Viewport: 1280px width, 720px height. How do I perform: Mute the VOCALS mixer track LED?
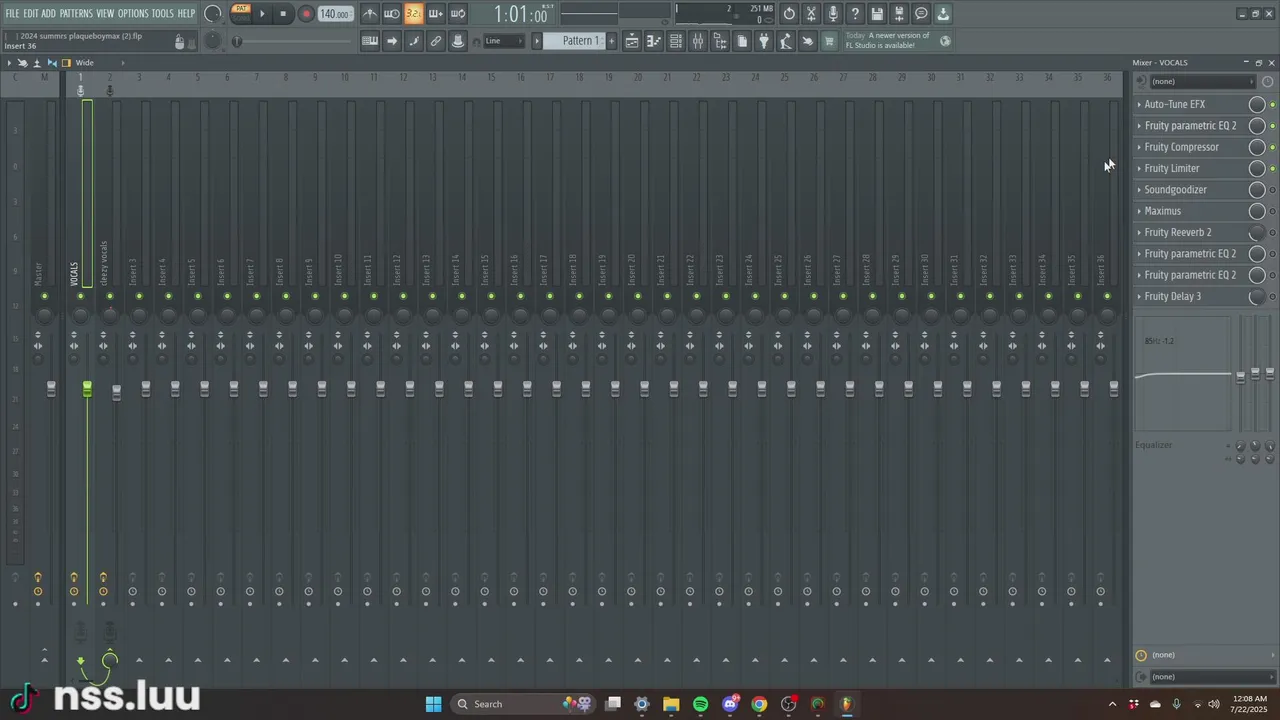point(80,296)
